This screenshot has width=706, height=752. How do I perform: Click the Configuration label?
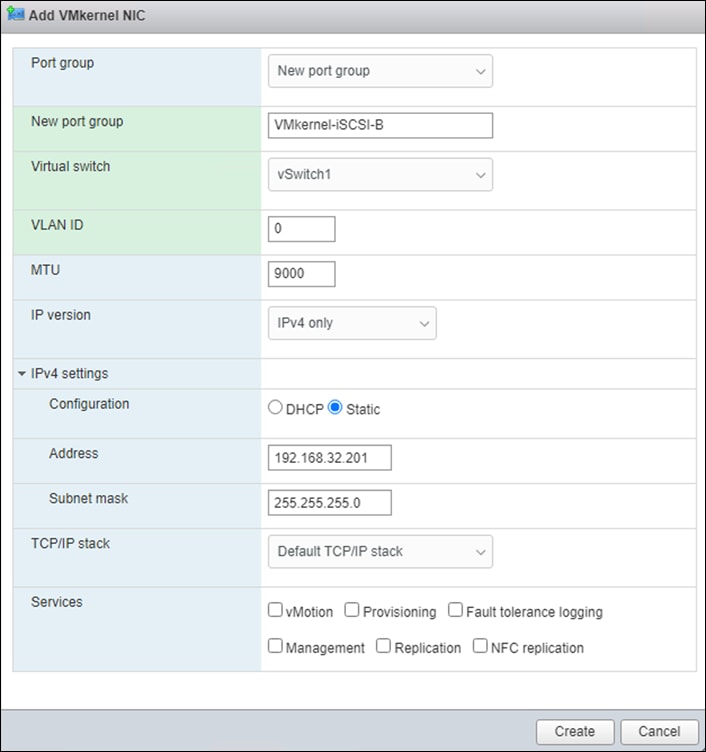pyautogui.click(x=89, y=404)
